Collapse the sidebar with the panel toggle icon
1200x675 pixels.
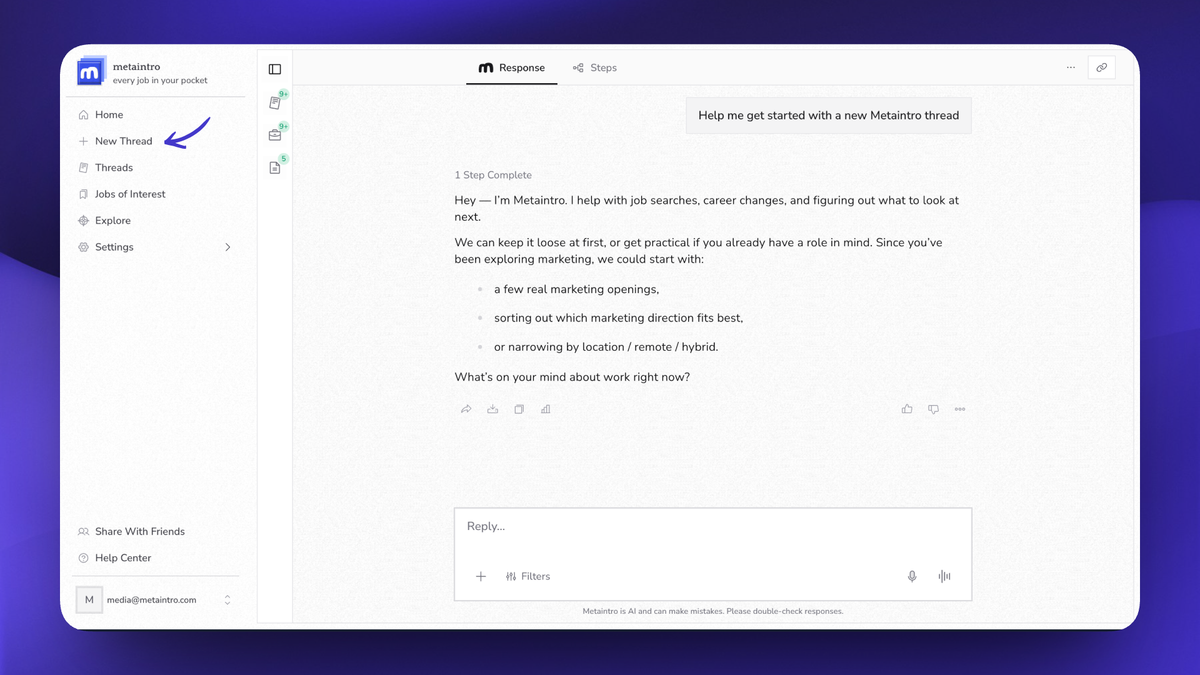pos(275,69)
